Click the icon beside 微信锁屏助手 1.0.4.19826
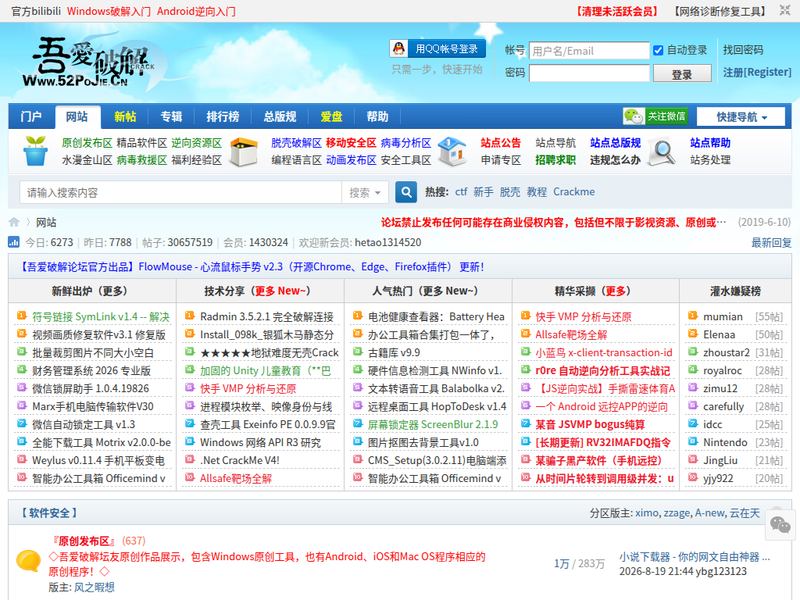The width and height of the screenshot is (800, 600). click(x=22, y=388)
